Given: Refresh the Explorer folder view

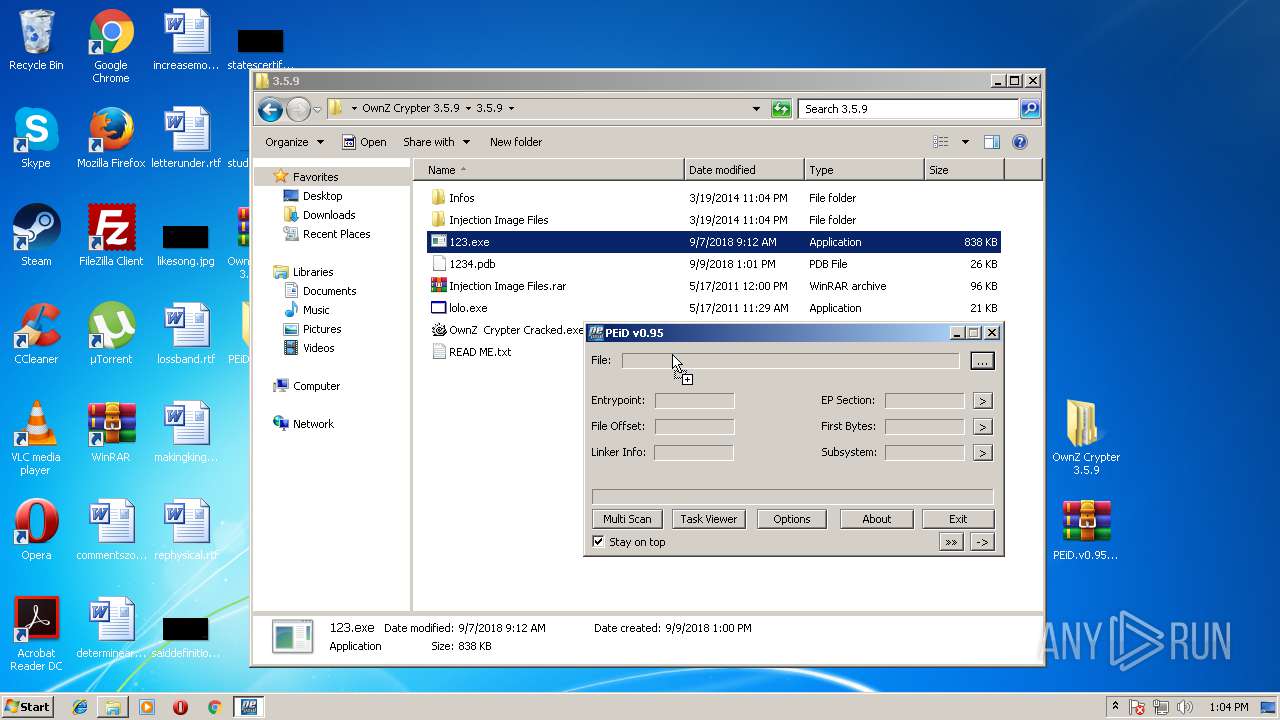Looking at the screenshot, I should [781, 109].
